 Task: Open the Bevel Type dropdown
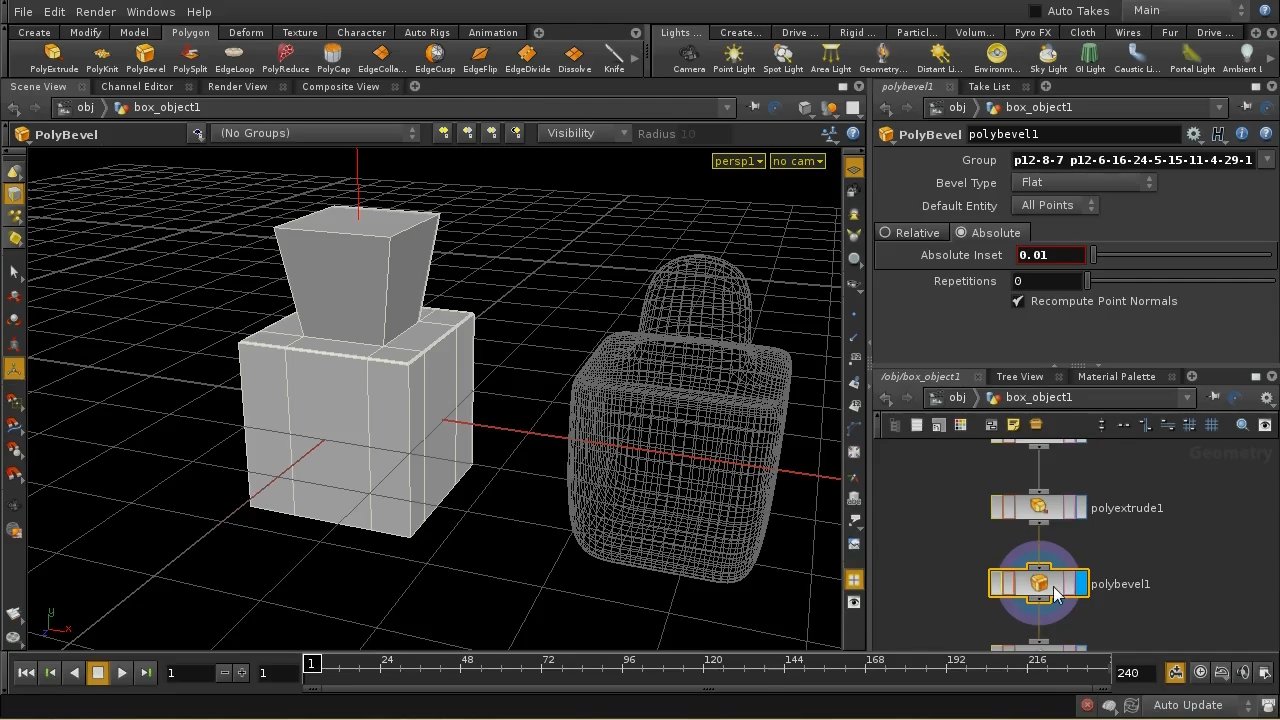pyautogui.click(x=1086, y=183)
